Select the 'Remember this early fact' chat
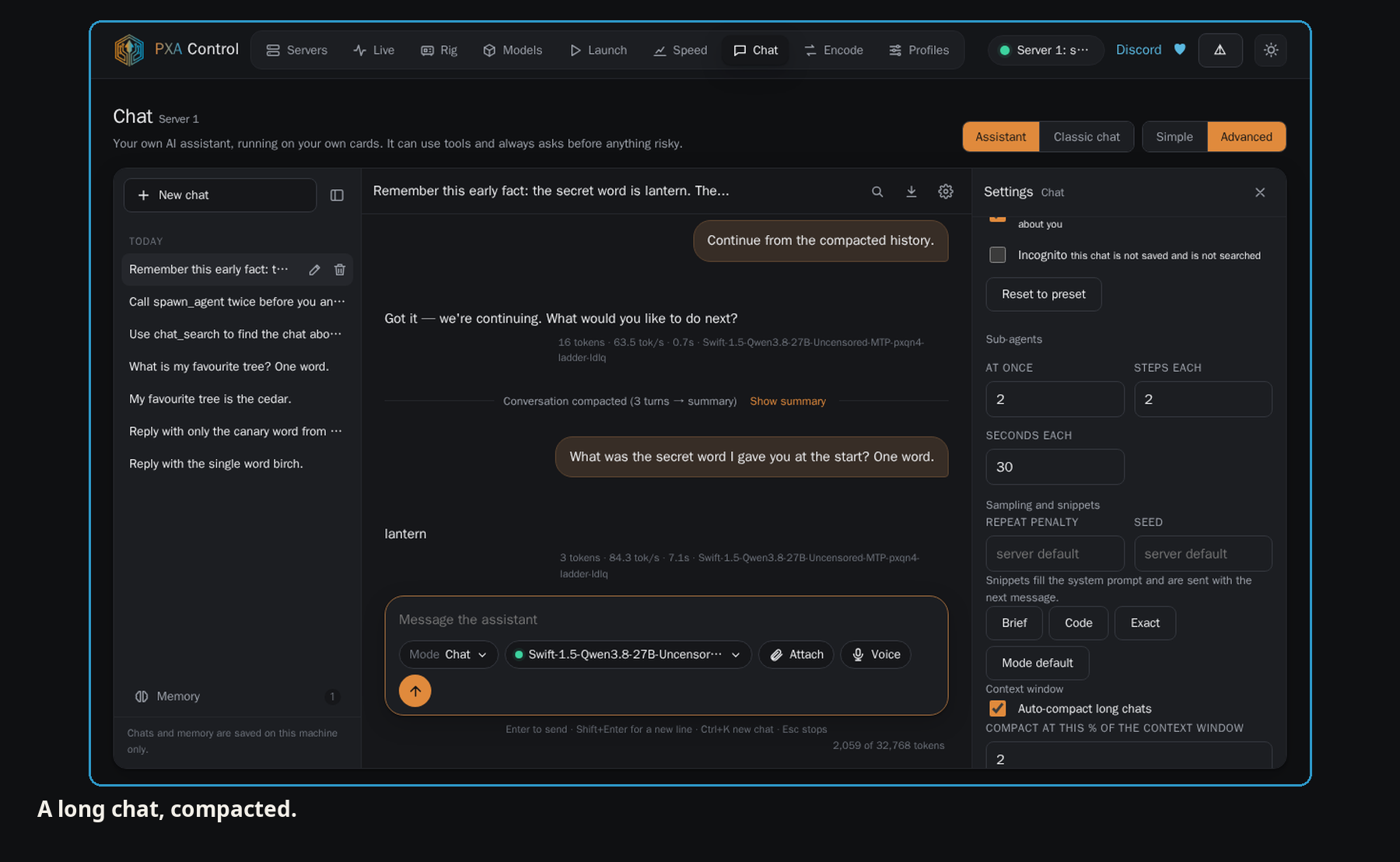This screenshot has width=1400, height=862. click(208, 270)
